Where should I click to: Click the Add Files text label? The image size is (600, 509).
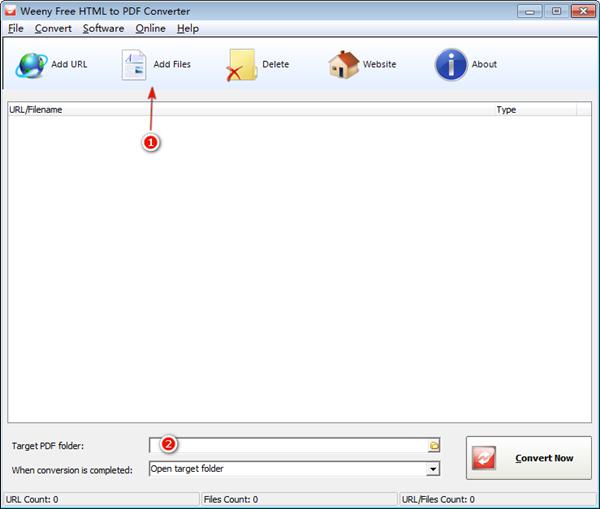pos(172,64)
